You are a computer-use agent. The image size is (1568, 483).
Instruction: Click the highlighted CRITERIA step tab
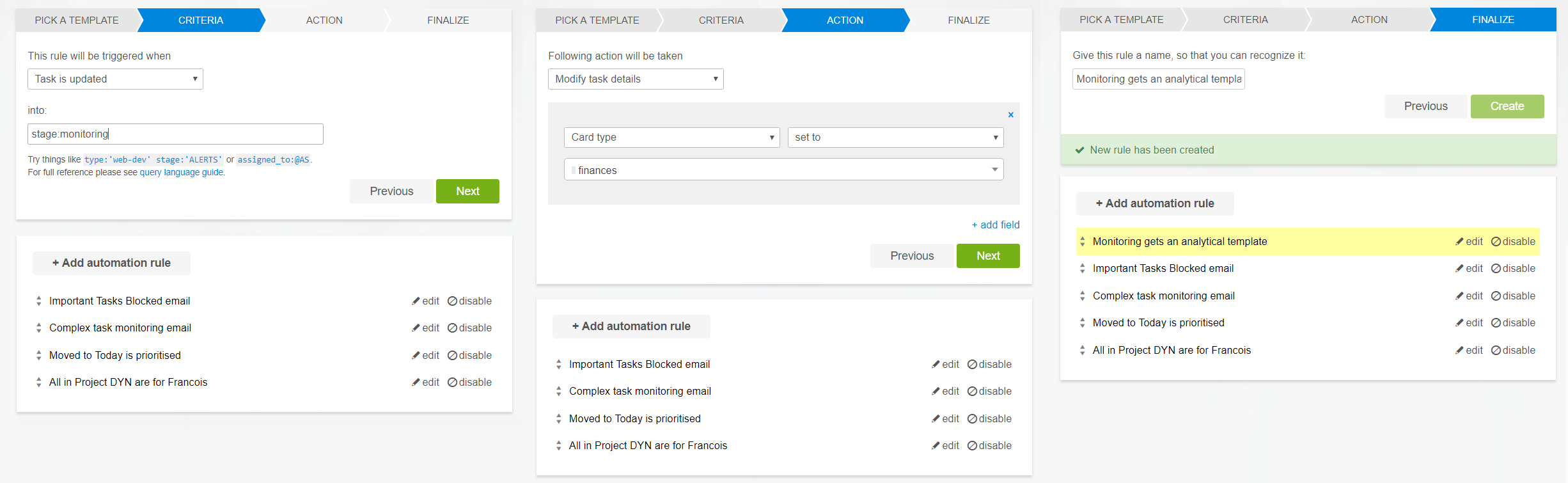click(200, 20)
